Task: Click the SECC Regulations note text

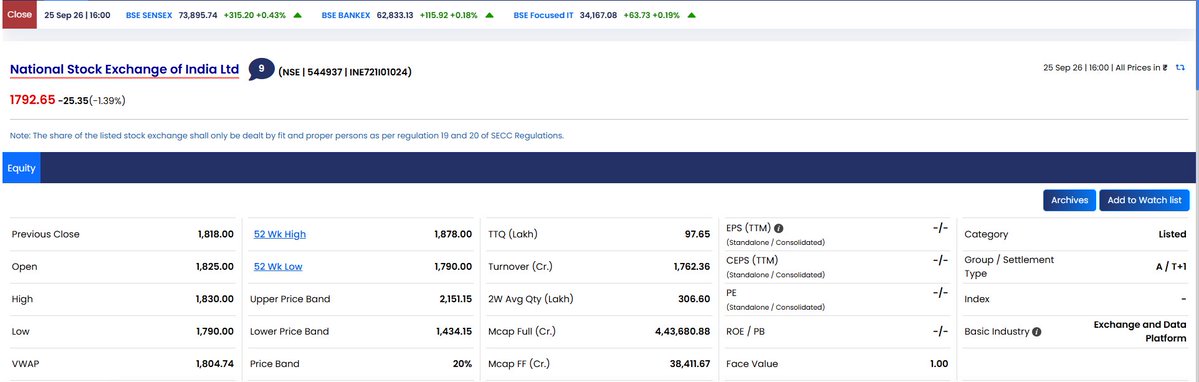Action: (287, 135)
